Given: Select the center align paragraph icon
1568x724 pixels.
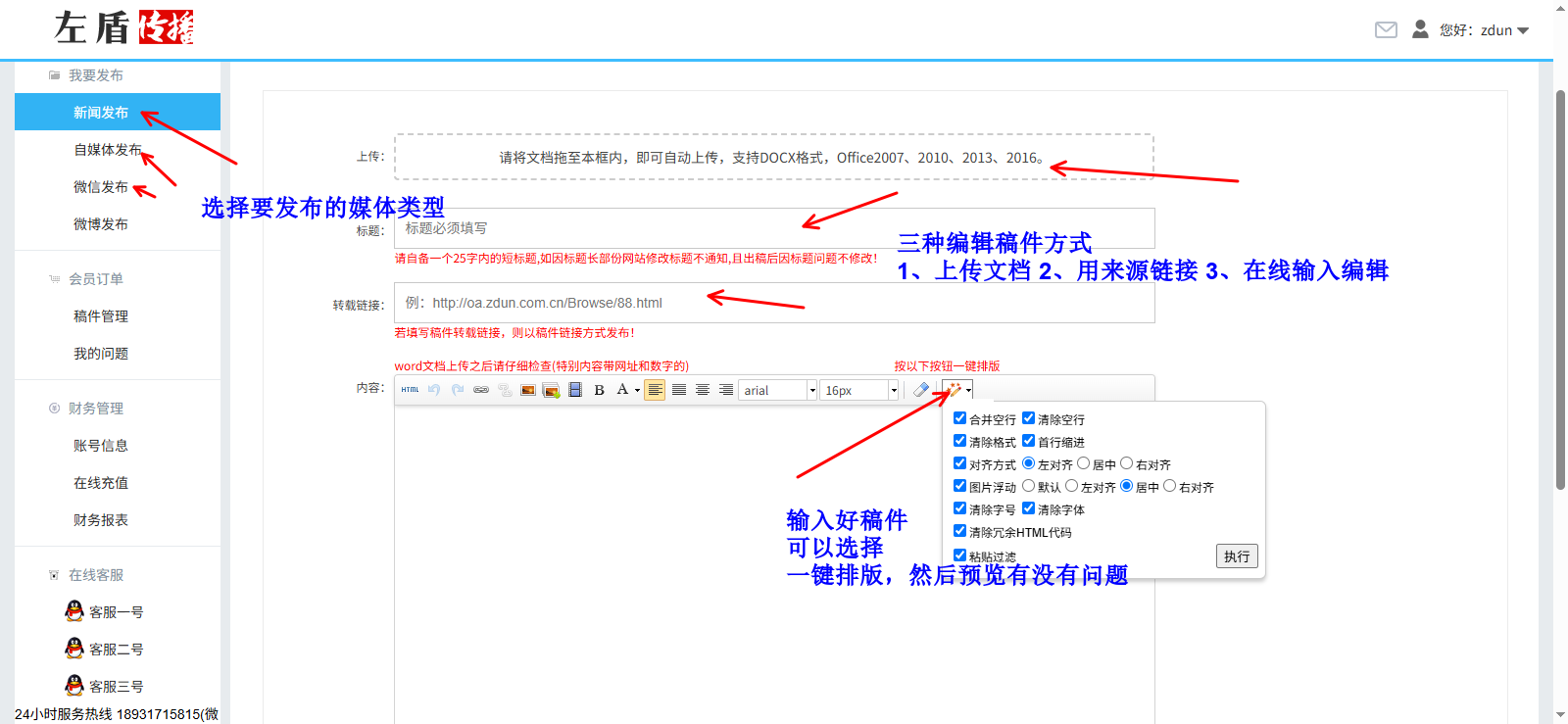Looking at the screenshot, I should point(703,390).
